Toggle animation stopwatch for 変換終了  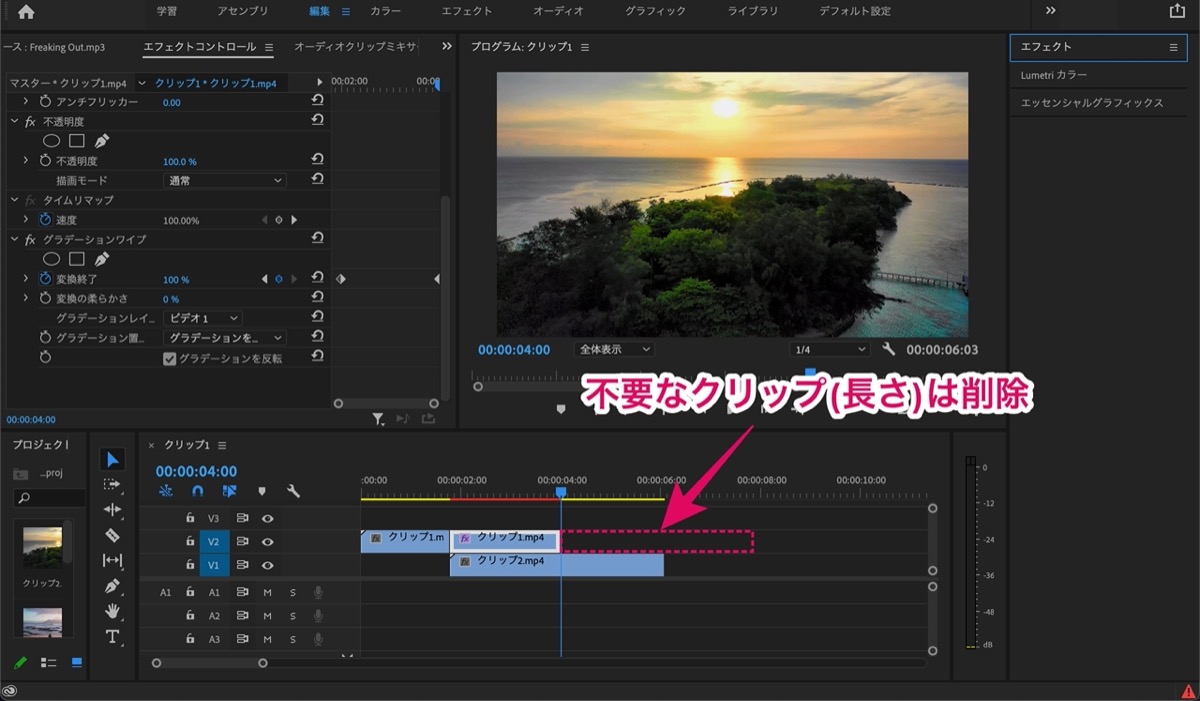45,278
